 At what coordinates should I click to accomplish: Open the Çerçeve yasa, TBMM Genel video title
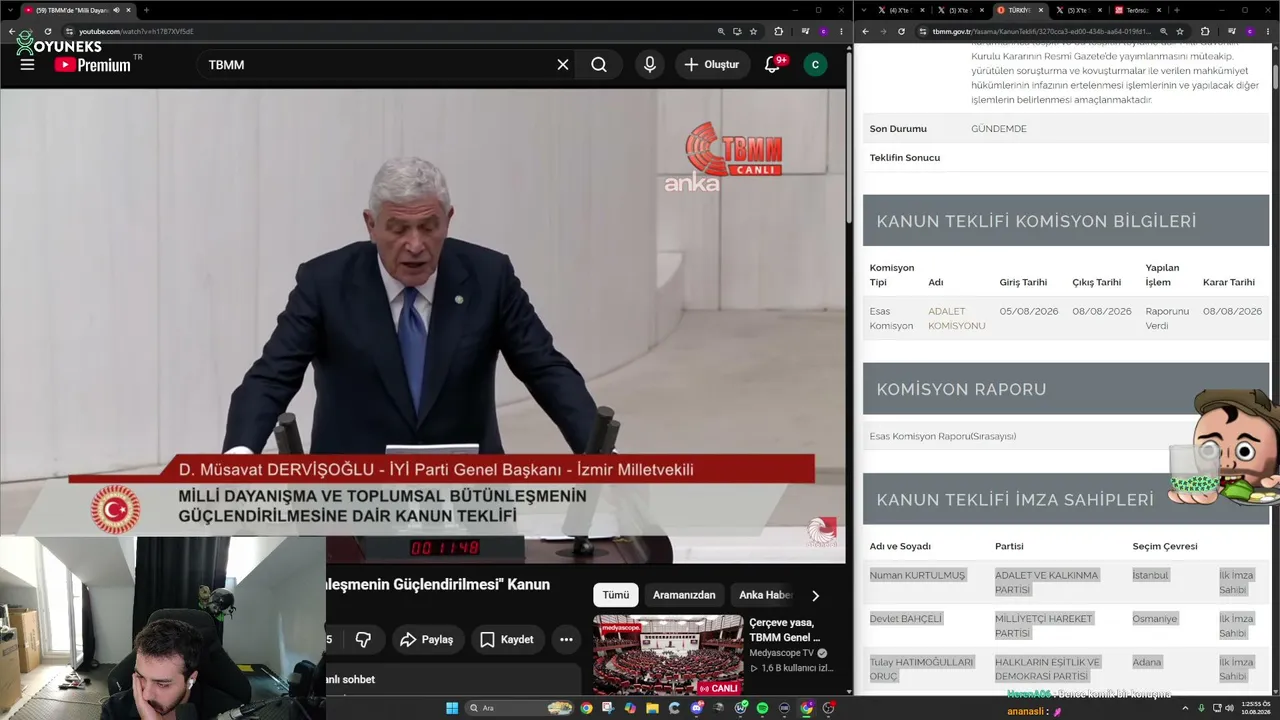pyautogui.click(x=784, y=629)
